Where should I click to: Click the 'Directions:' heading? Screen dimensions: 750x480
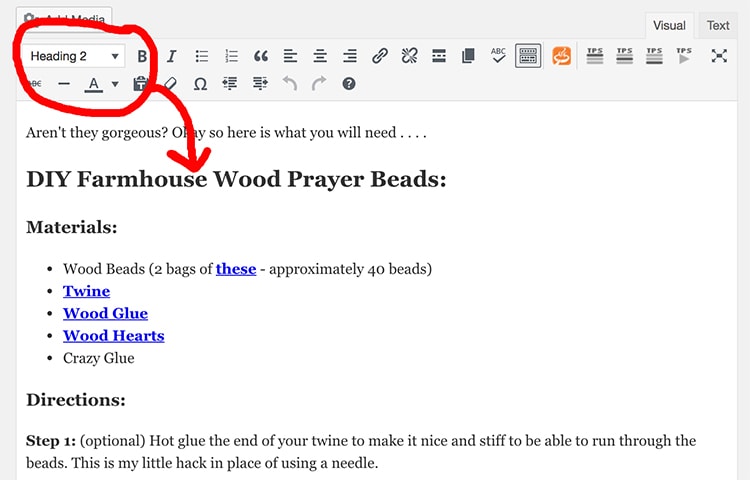76,400
